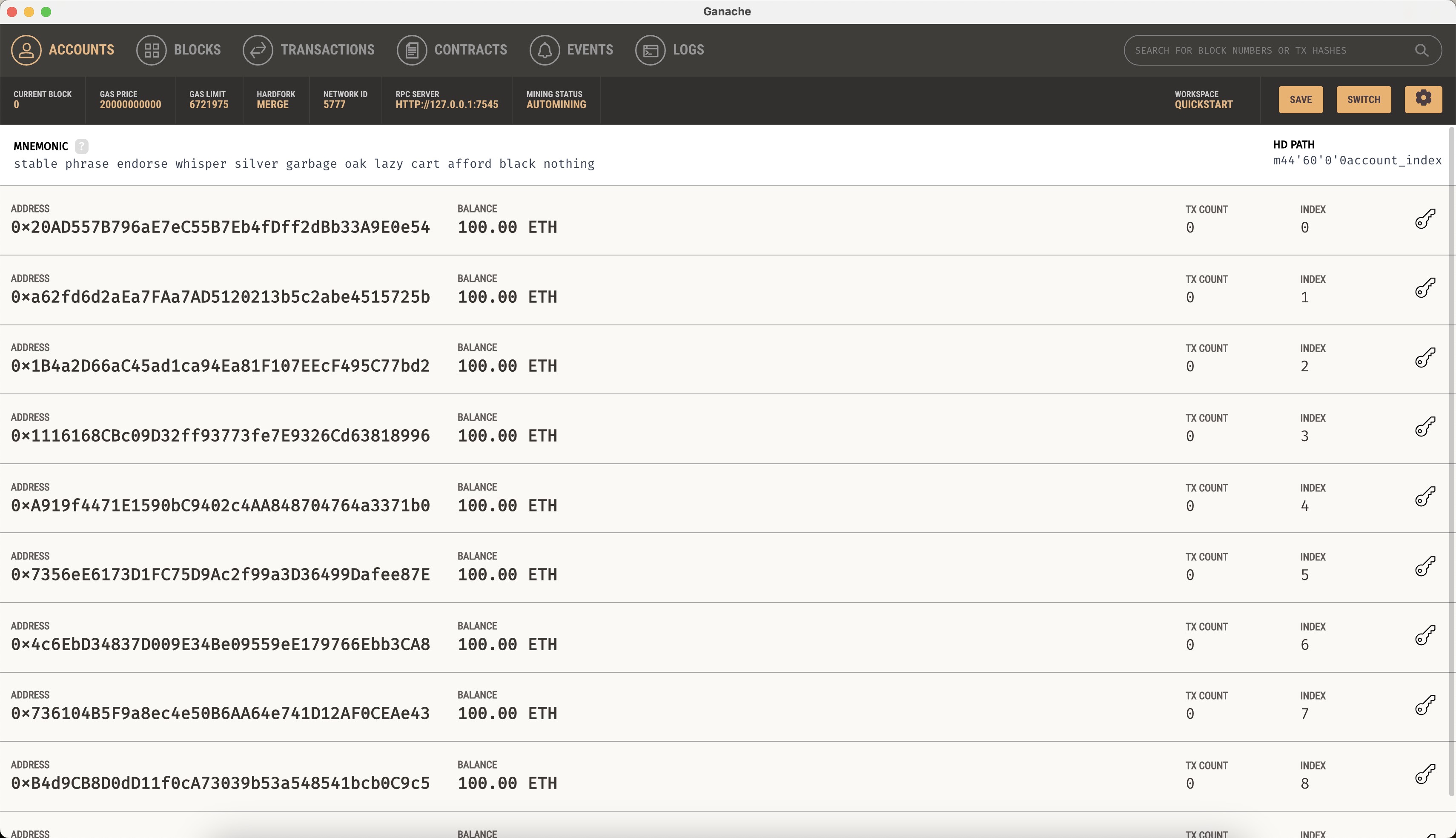Screen dimensions: 1456x838
Task: Click the network ID value 5777
Action: (334, 105)
